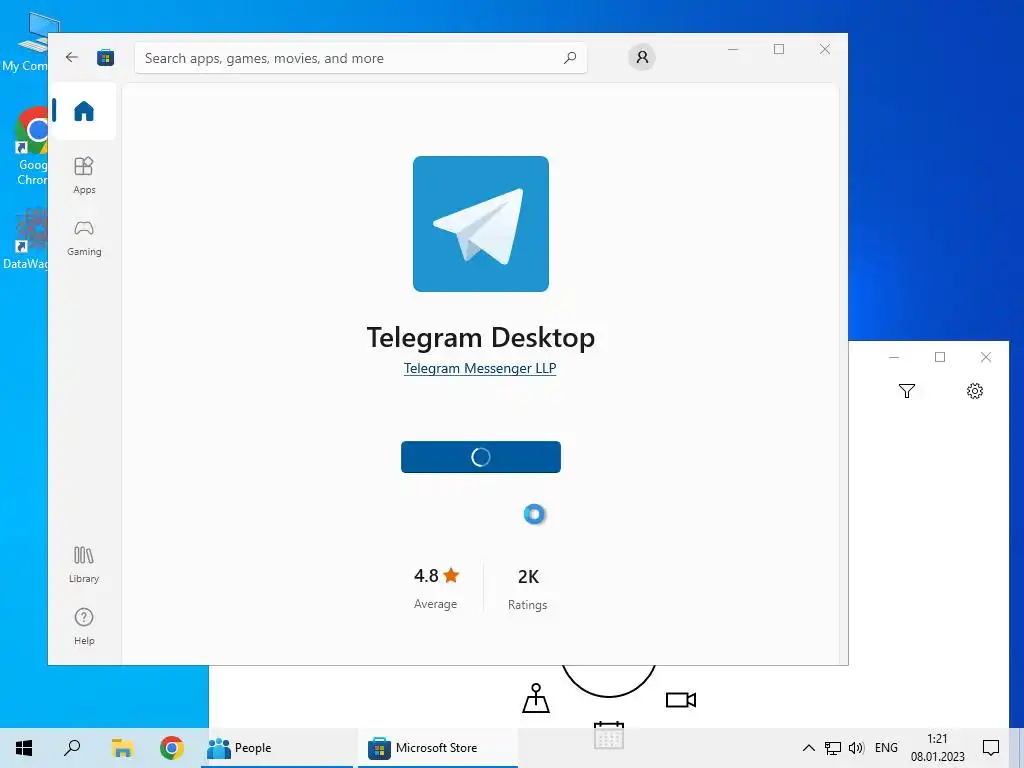Image resolution: width=1024 pixels, height=768 pixels.
Task: Open taskbar search magnifier
Action: point(72,748)
